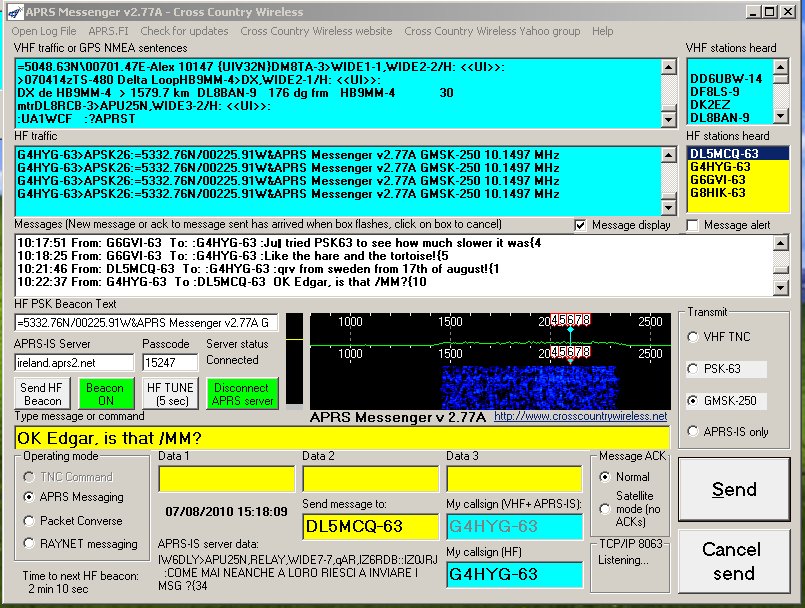Viewport: 805px width, 608px height.
Task: Click the My callsign (HF) field
Action: click(x=514, y=574)
